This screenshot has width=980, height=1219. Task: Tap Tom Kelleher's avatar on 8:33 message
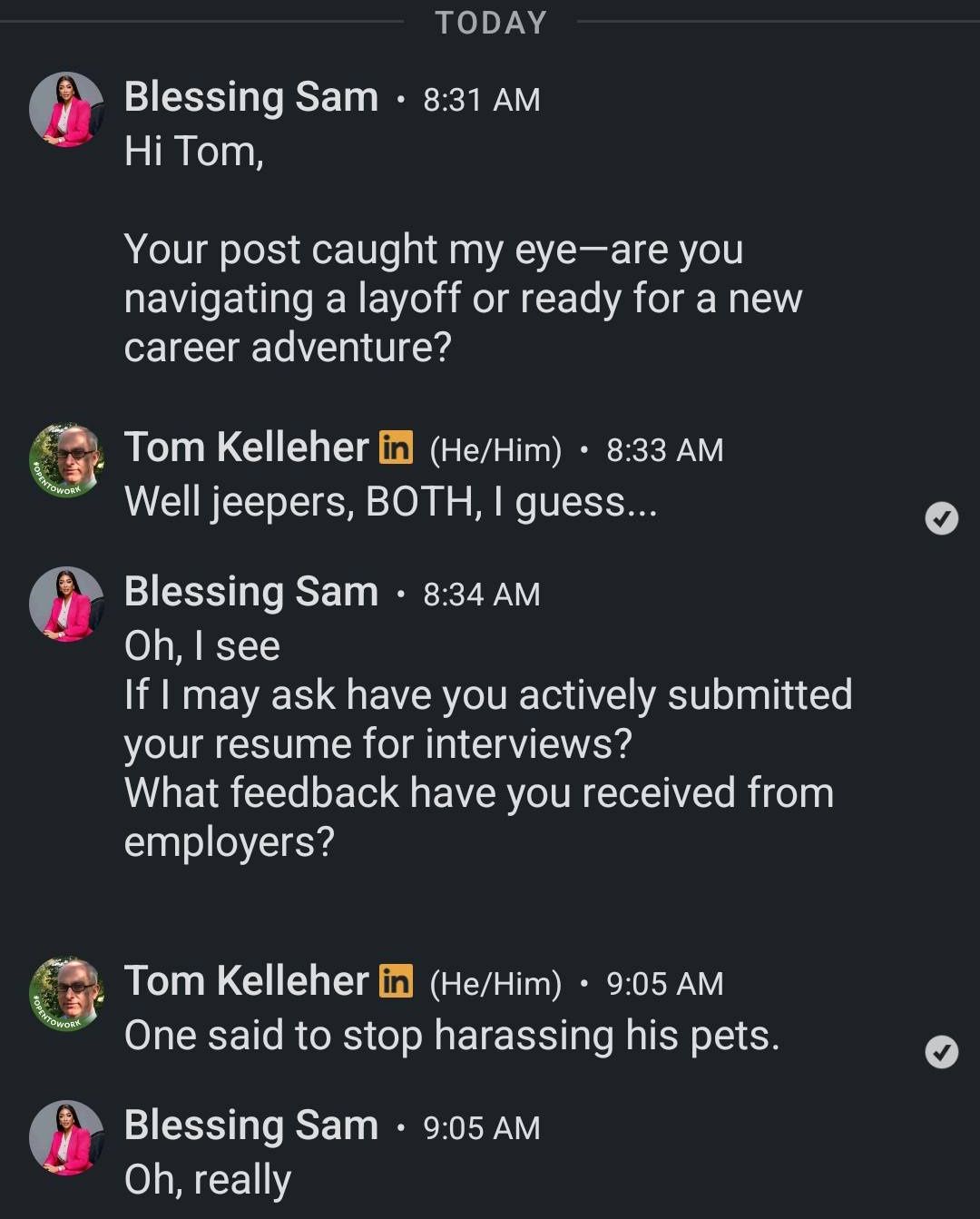click(x=66, y=460)
